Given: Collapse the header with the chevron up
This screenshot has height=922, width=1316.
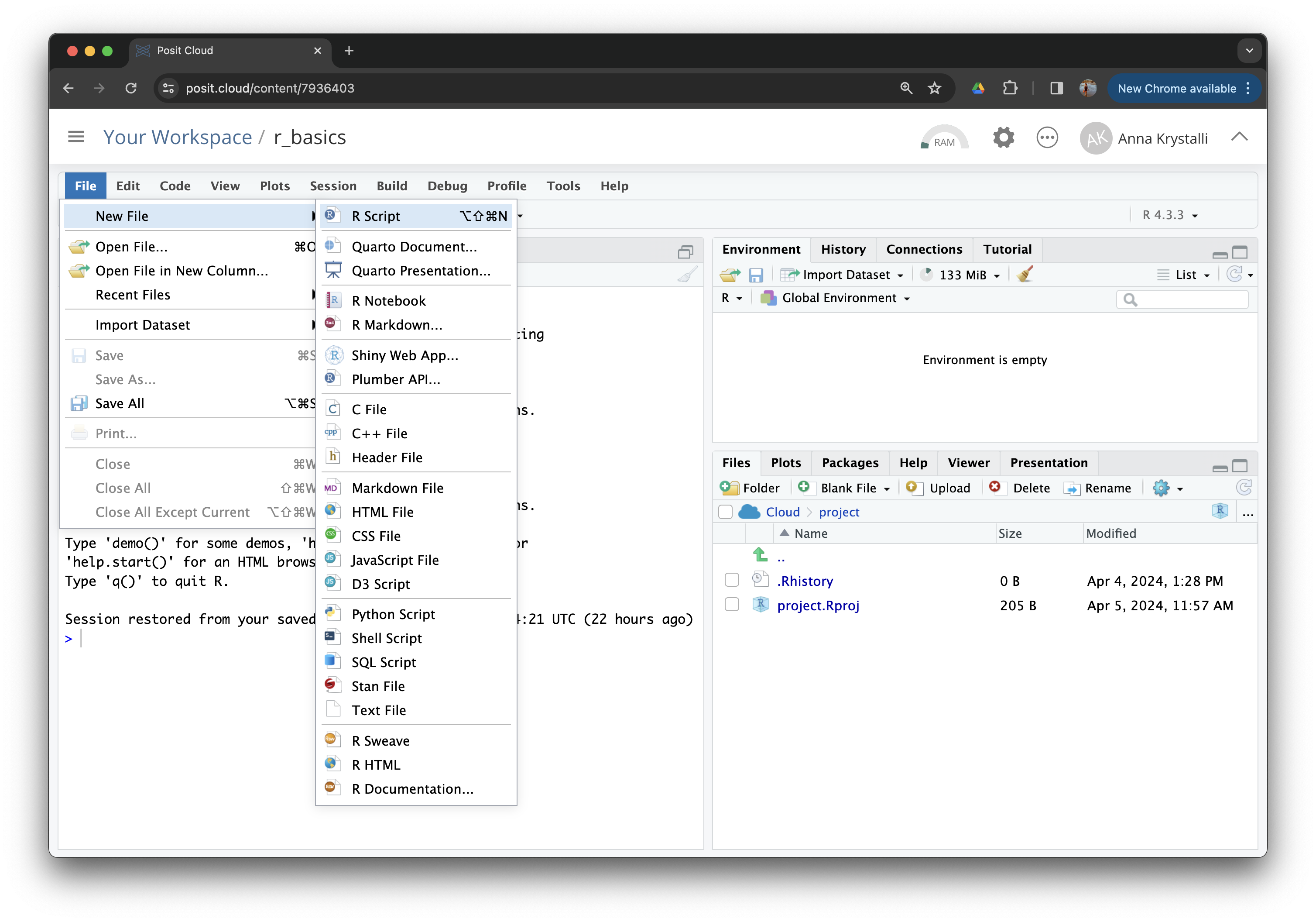Looking at the screenshot, I should [x=1239, y=137].
